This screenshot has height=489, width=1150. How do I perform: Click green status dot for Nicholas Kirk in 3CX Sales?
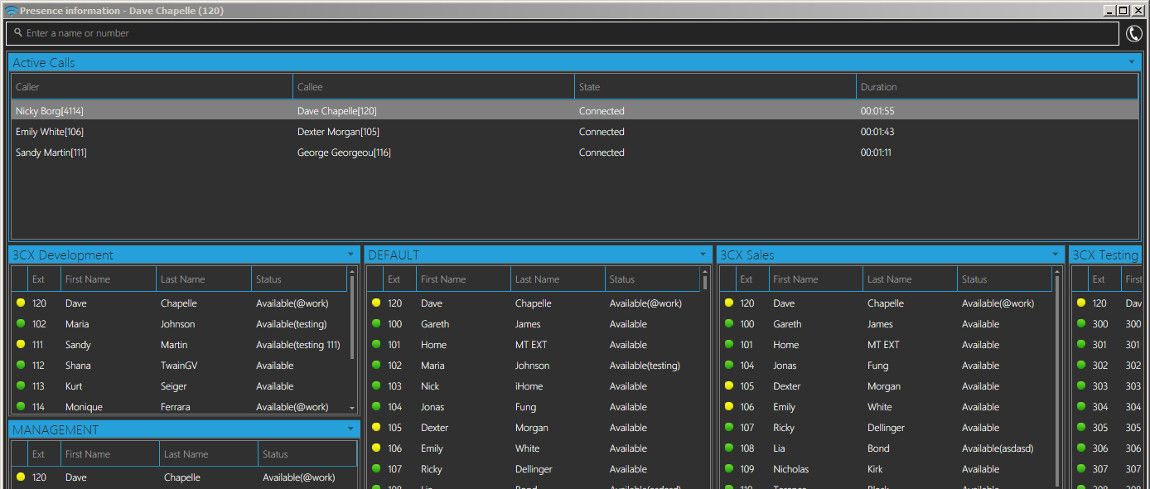tap(728, 468)
